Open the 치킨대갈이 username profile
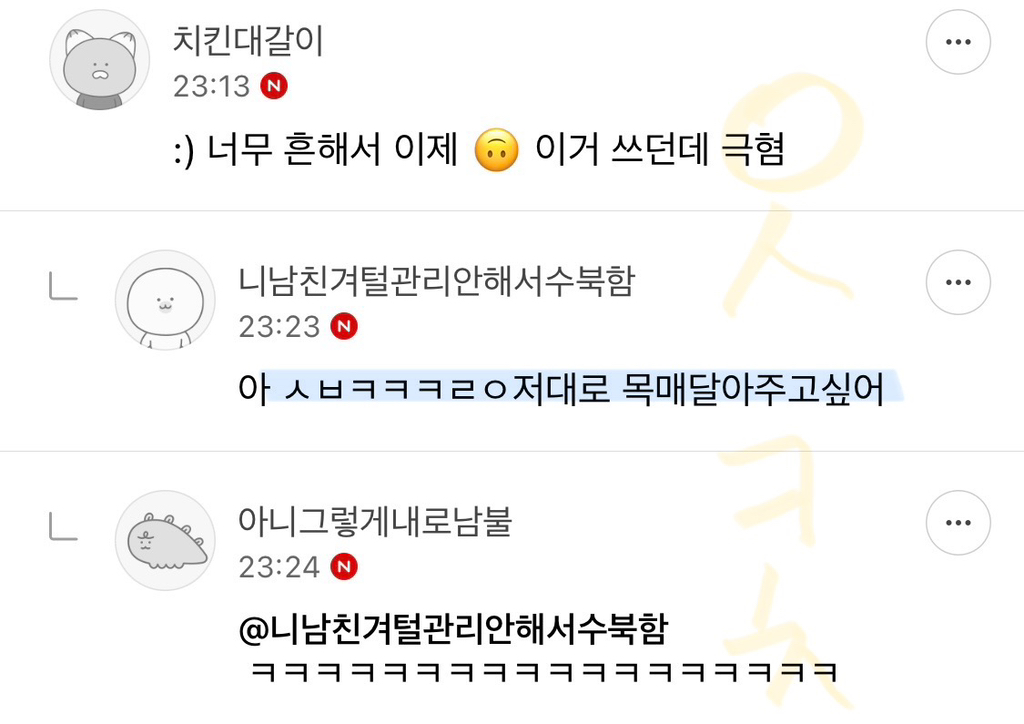The height and width of the screenshot is (724, 1024). coord(248,41)
